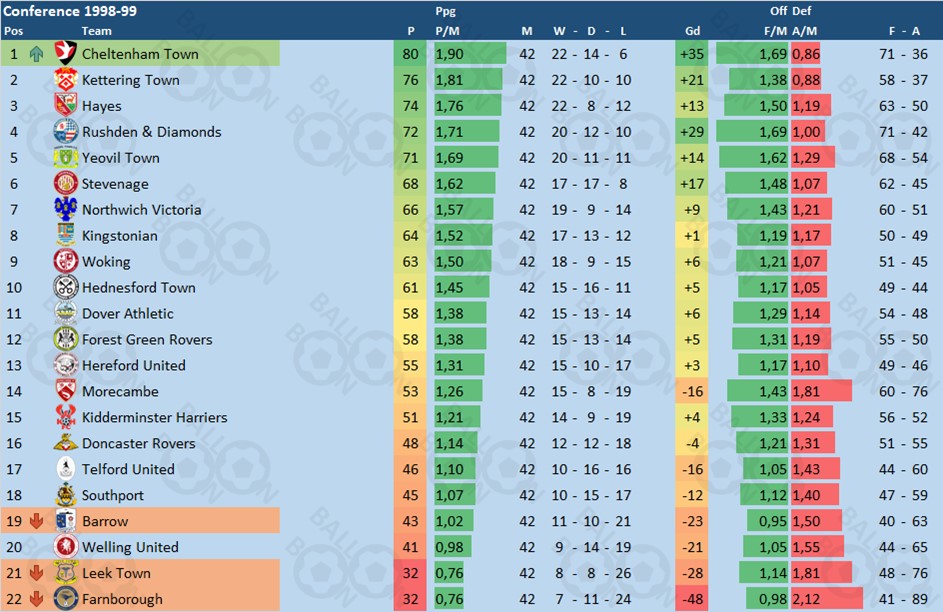This screenshot has width=943, height=612.
Task: Open the Stevenage team name
Action: tap(115, 184)
